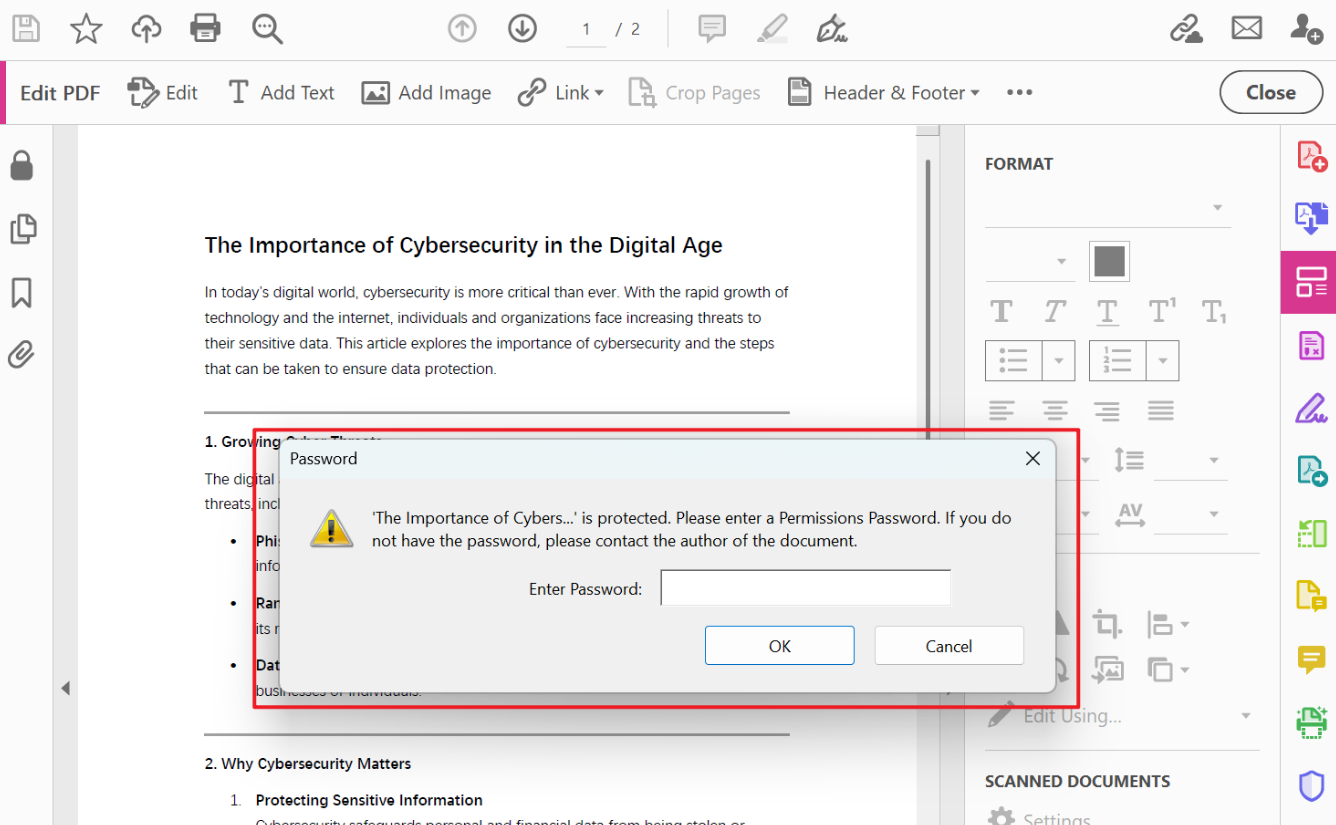This screenshot has height=825, width=1336.
Task: Open the security lock panel
Action: coord(22,165)
